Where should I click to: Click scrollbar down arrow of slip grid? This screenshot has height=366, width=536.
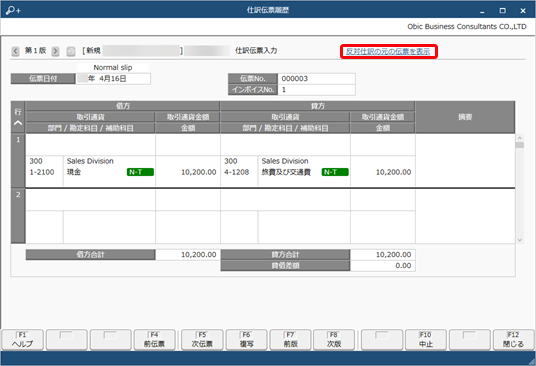520,240
